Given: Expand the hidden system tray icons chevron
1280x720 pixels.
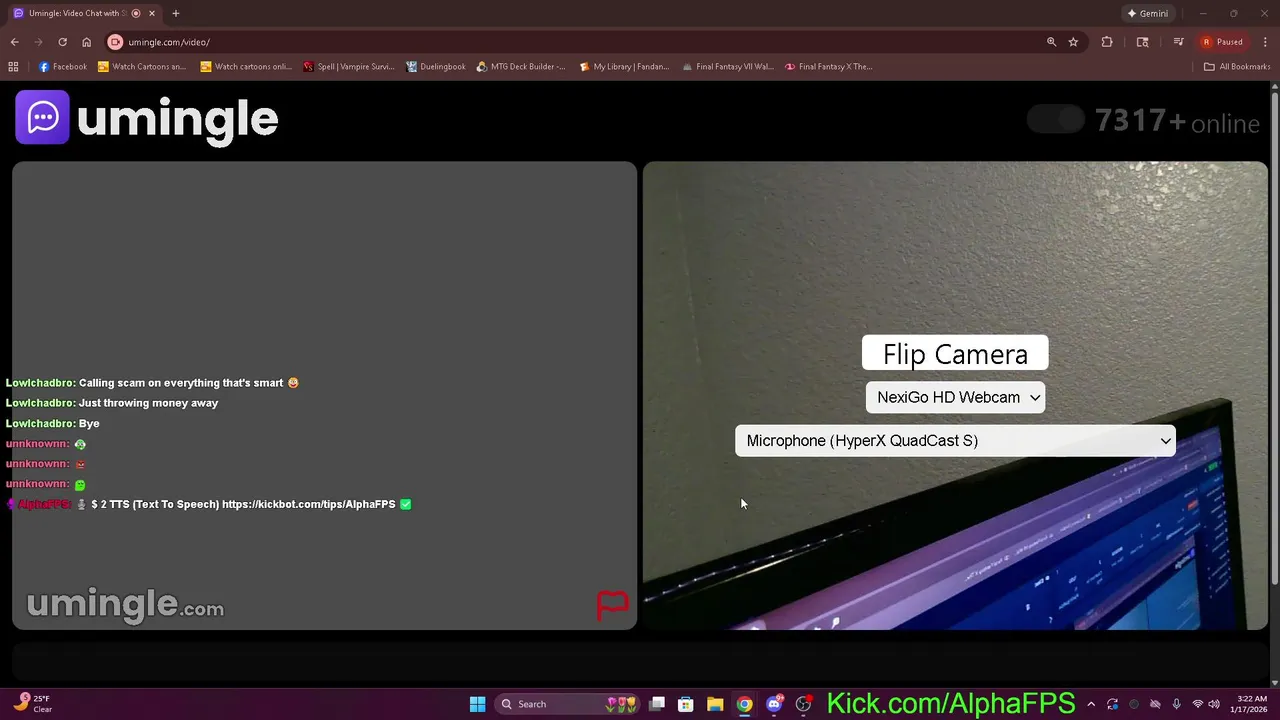Looking at the screenshot, I should click(1091, 704).
